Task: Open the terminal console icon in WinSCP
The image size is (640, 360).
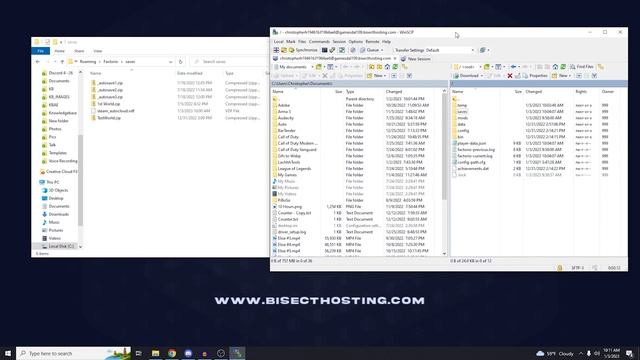Action: tap(324, 50)
